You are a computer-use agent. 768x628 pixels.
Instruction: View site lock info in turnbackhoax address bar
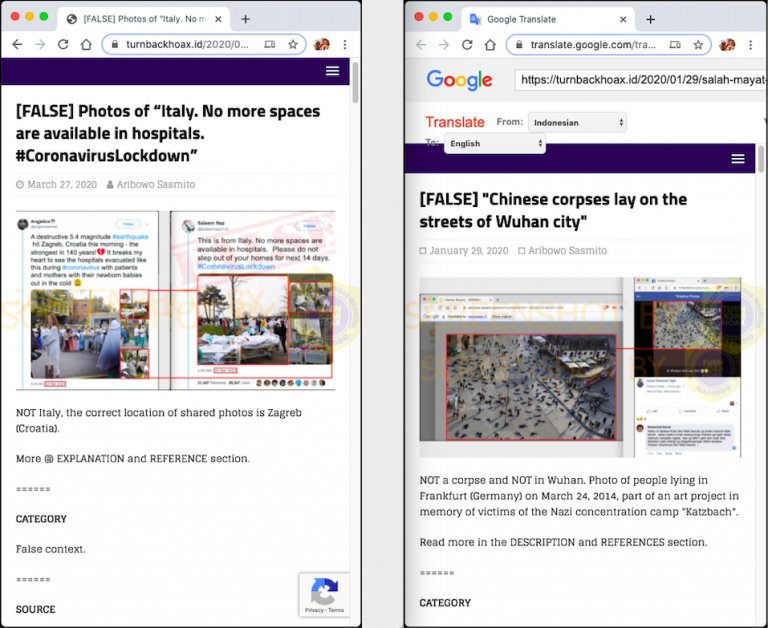pyautogui.click(x=115, y=45)
